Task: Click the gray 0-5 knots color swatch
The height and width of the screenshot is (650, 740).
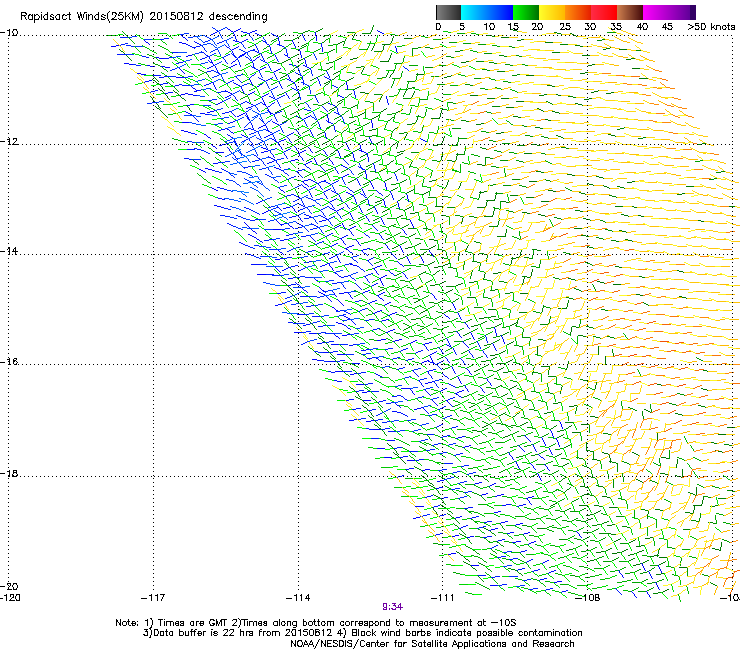Action: coord(448,12)
